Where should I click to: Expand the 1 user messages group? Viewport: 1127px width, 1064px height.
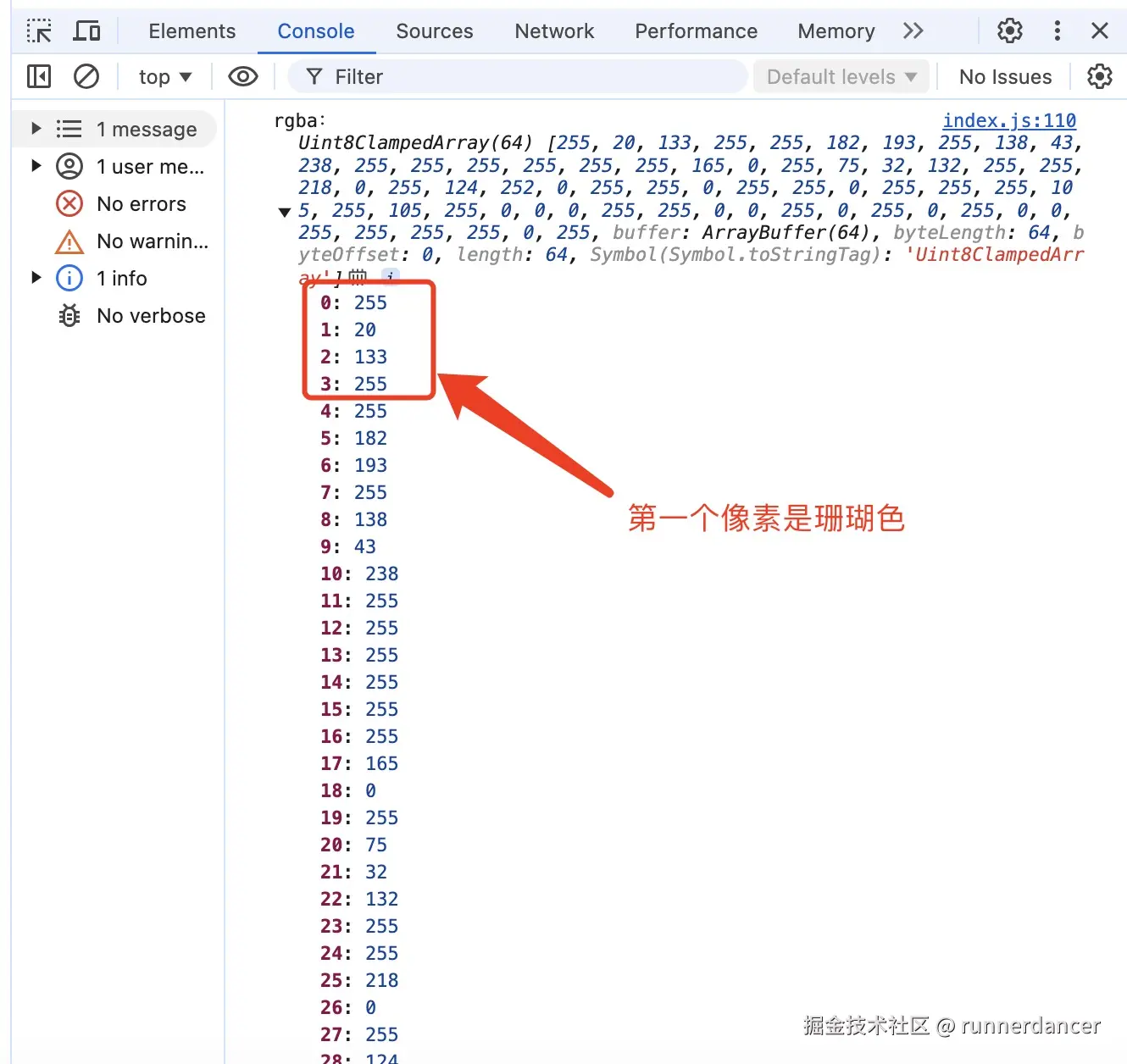pyautogui.click(x=36, y=166)
